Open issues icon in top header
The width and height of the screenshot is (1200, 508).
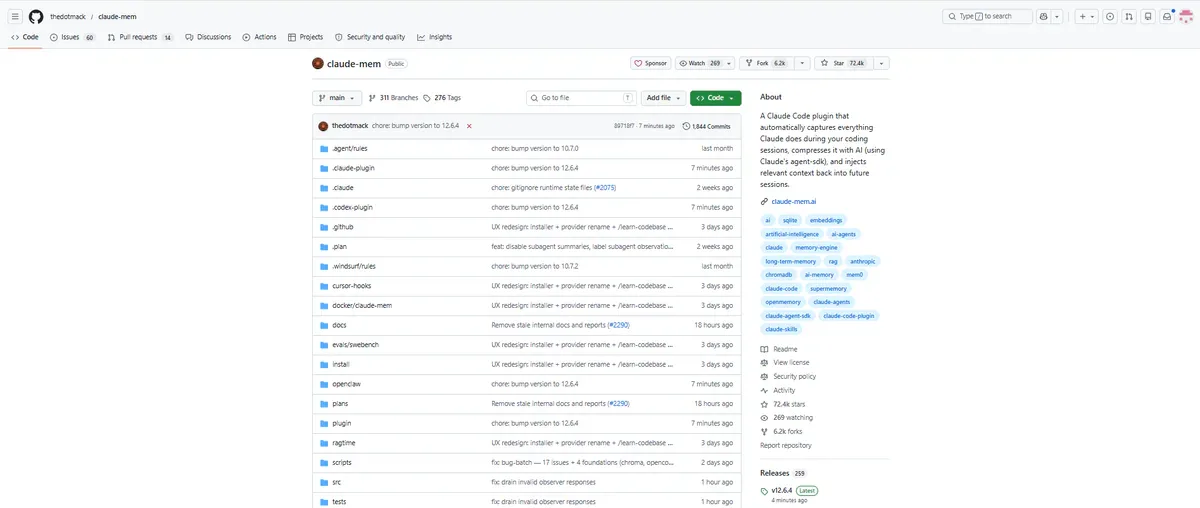(1110, 16)
